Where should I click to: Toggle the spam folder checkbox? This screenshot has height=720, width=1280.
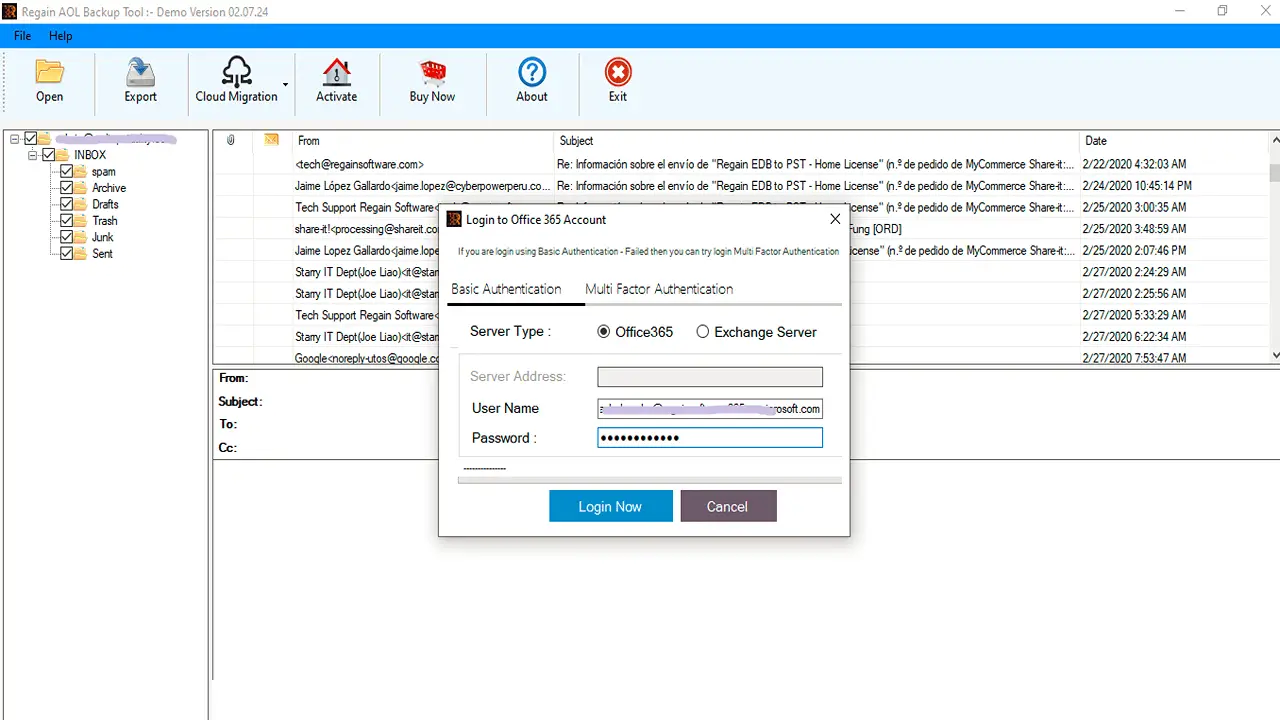[66, 172]
